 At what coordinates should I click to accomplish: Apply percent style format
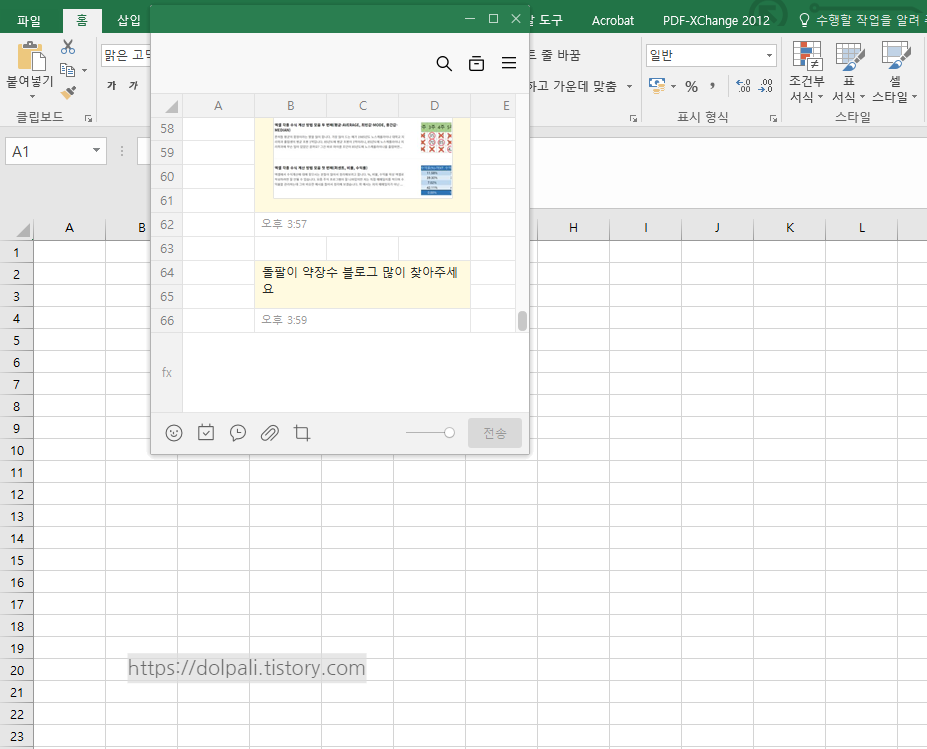[x=691, y=87]
